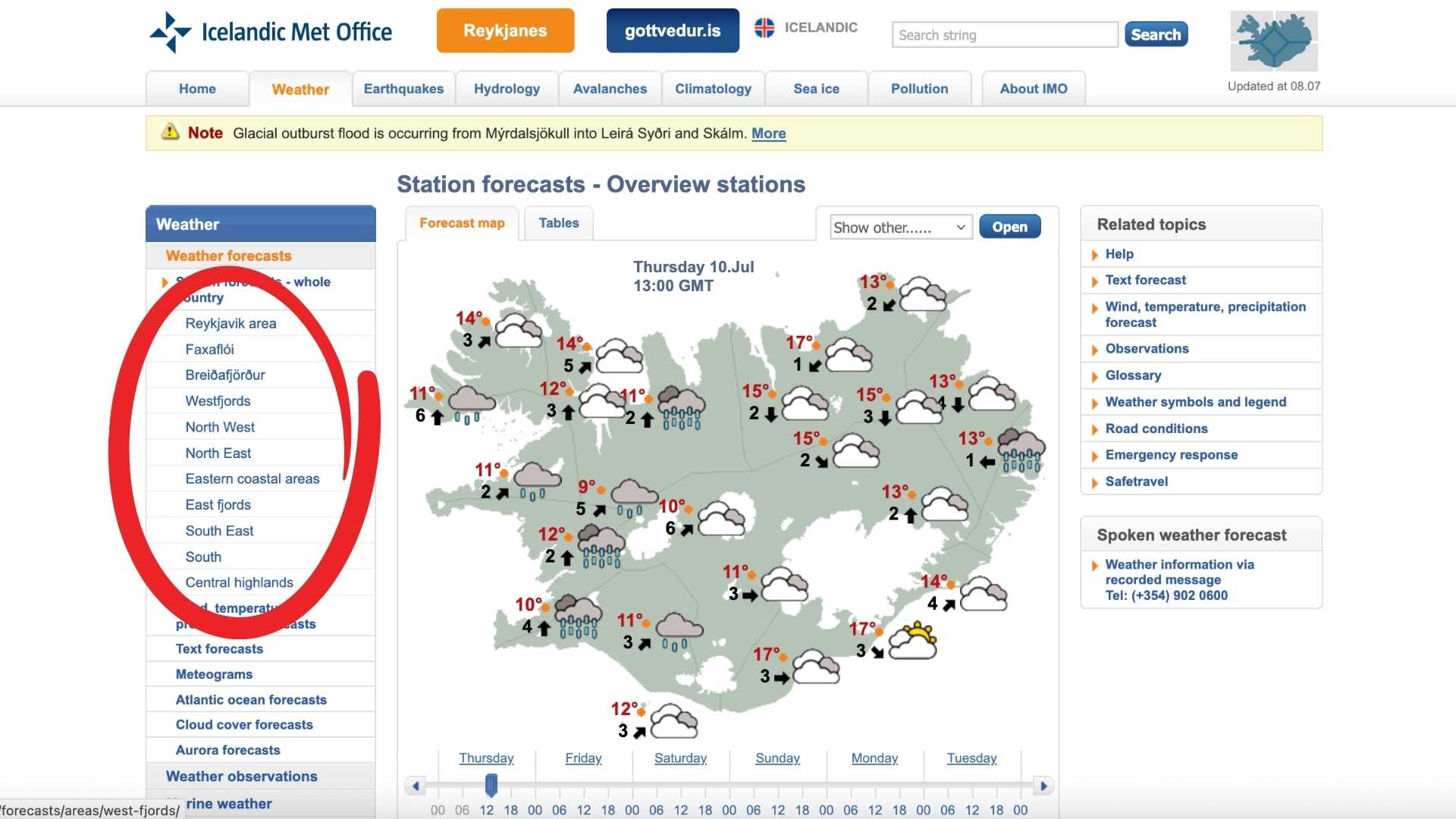Click inside the search string field
The width and height of the screenshot is (1456, 819).
pos(1004,35)
